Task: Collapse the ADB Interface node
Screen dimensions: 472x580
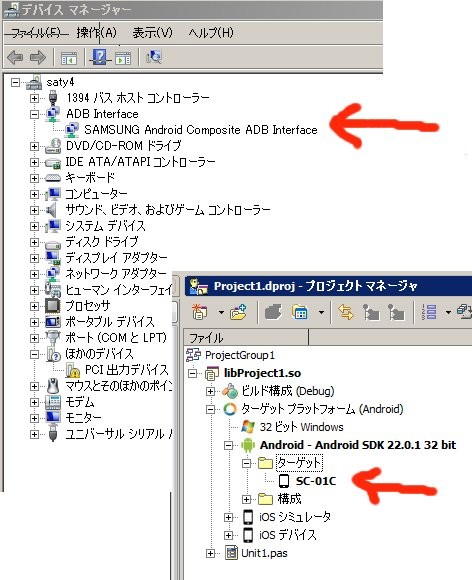Action: tap(34, 114)
